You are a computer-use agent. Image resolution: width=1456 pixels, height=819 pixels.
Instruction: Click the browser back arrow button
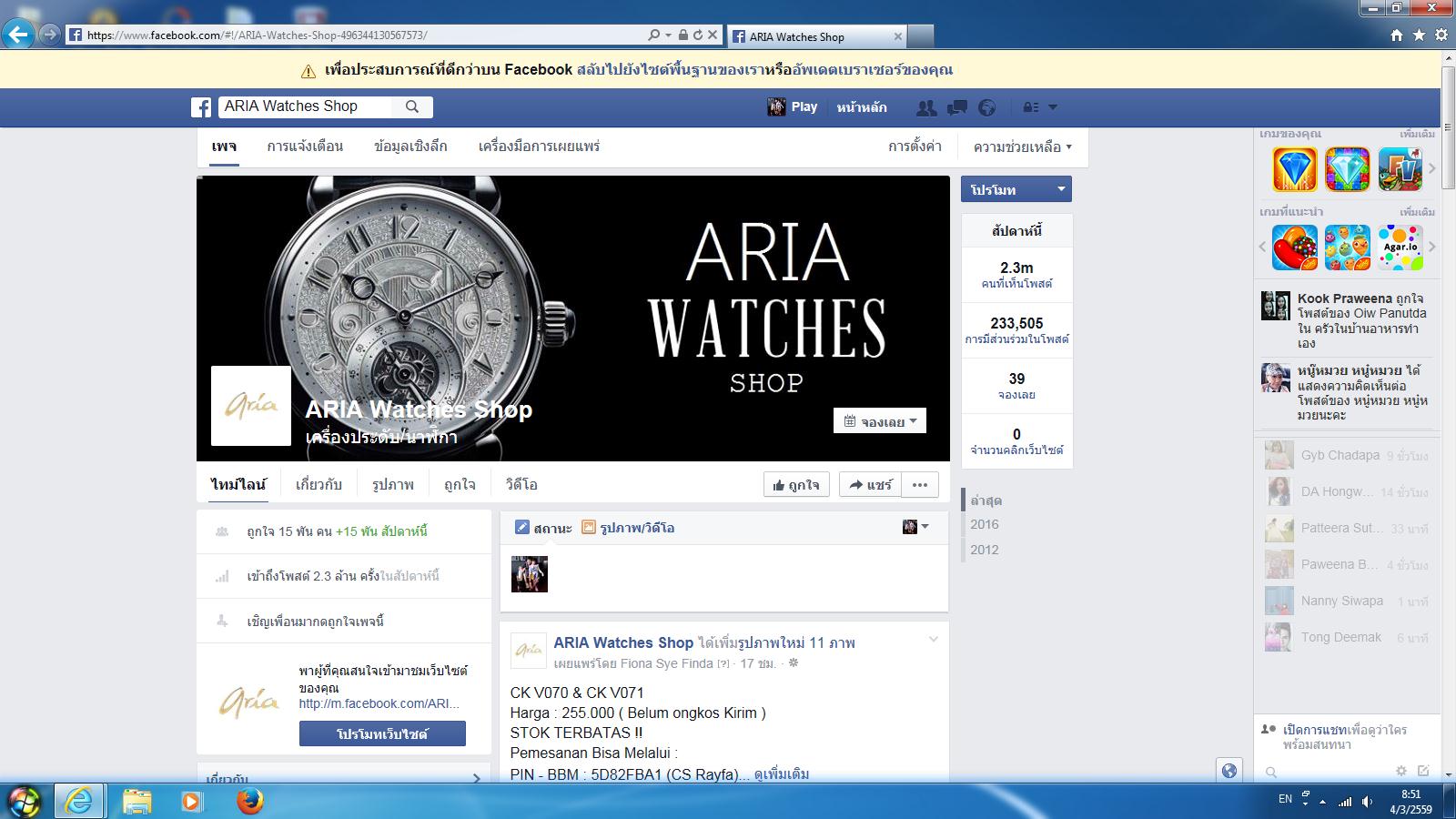(17, 35)
